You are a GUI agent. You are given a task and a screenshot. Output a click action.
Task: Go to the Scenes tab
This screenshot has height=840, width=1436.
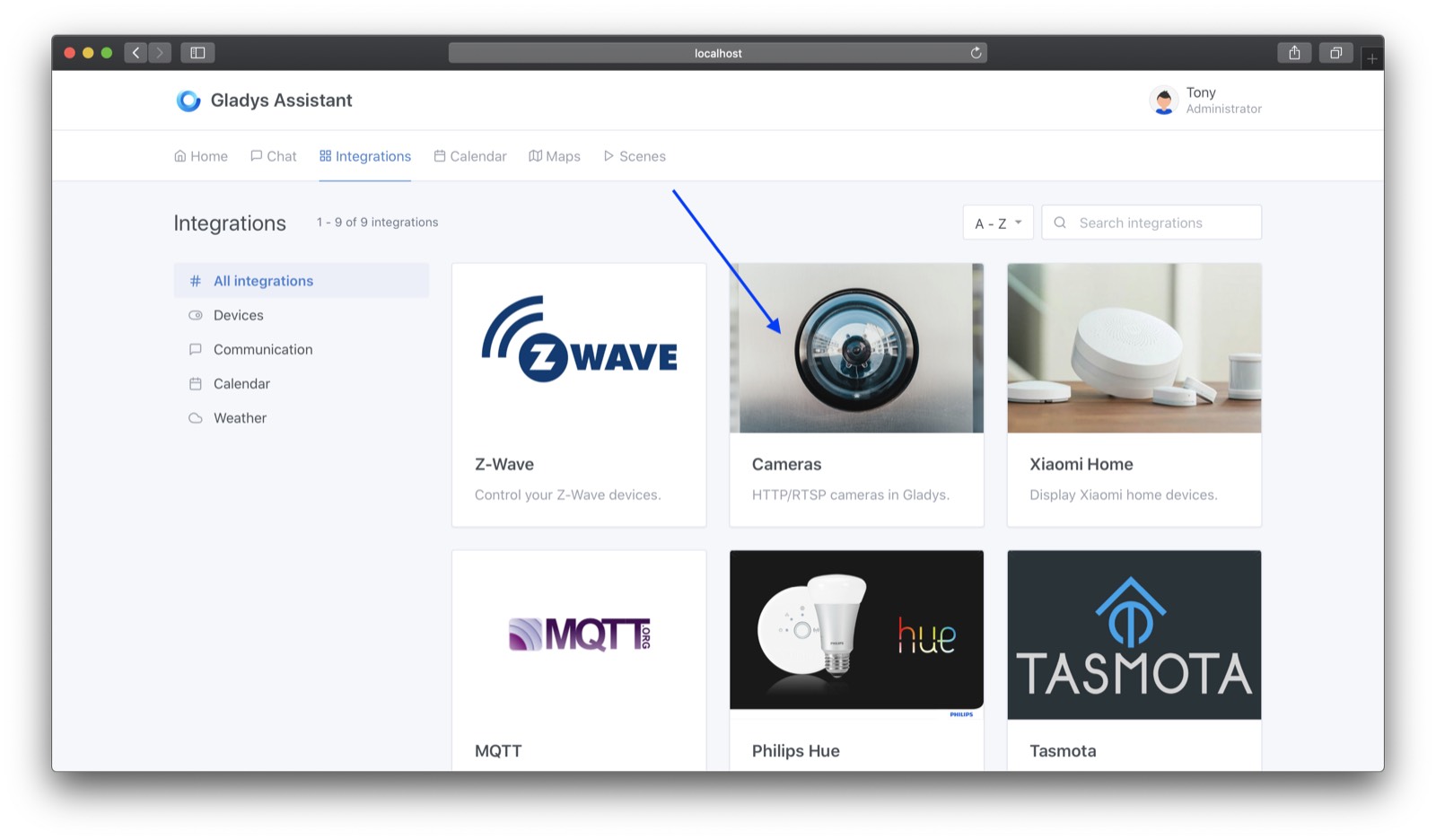point(635,156)
